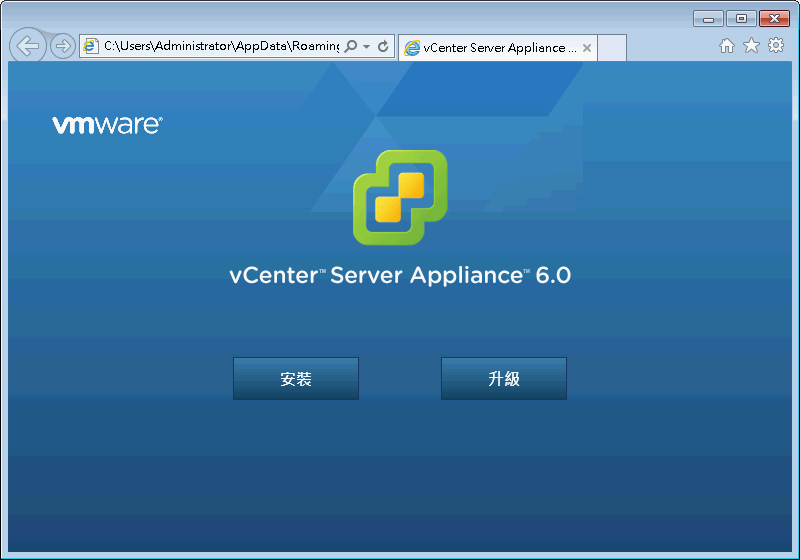Click the vmware logo
This screenshot has width=800, height=560.
click(107, 125)
